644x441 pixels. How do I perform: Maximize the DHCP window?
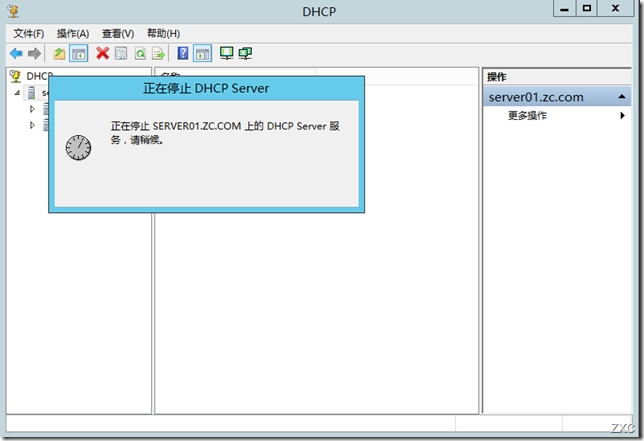(x=587, y=9)
